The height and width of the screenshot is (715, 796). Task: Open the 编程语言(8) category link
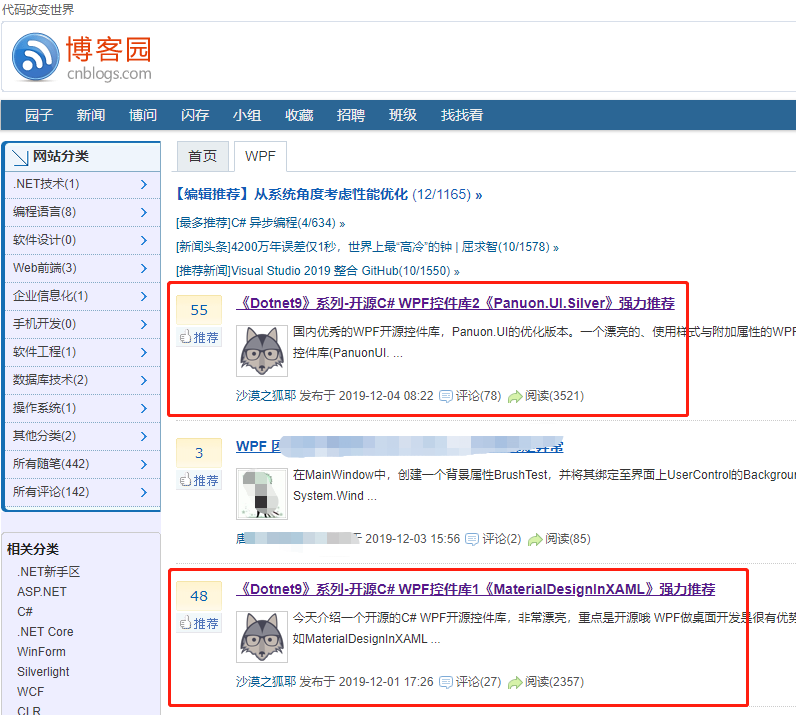pos(44,212)
